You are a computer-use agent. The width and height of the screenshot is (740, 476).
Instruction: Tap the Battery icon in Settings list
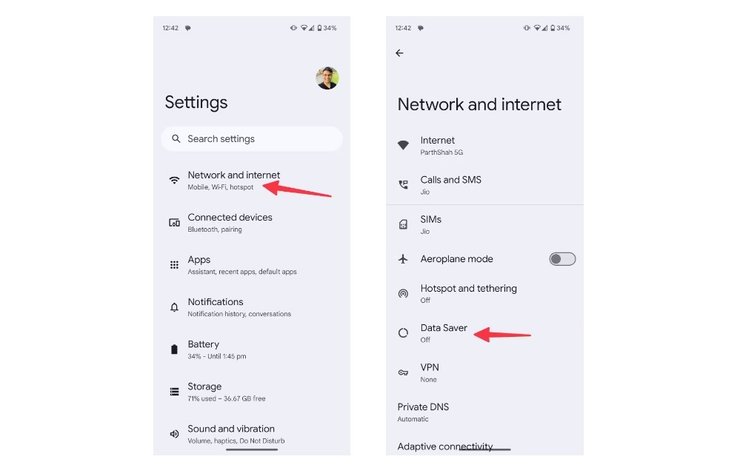point(174,350)
